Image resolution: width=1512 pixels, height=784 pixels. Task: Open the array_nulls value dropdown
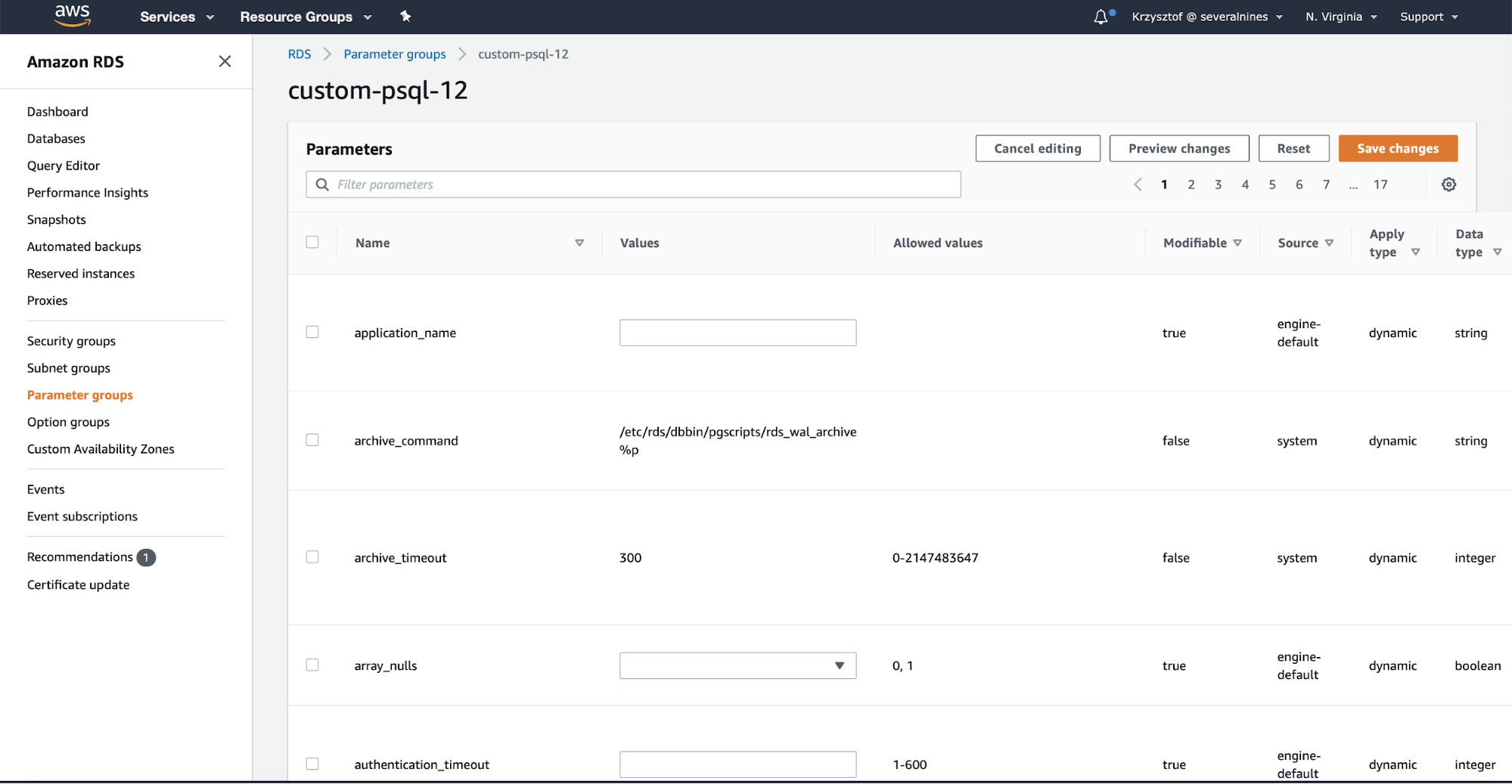737,665
